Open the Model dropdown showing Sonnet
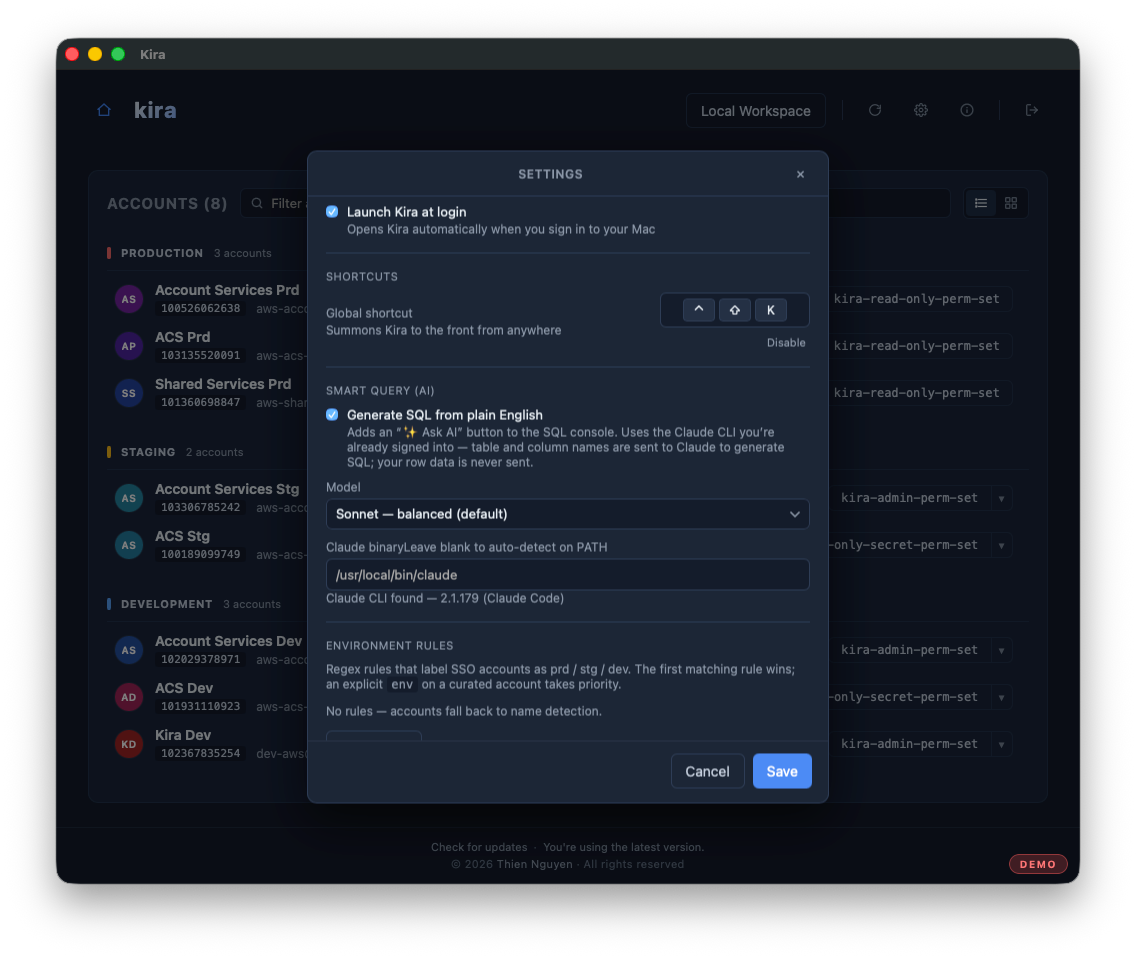 pyautogui.click(x=567, y=514)
